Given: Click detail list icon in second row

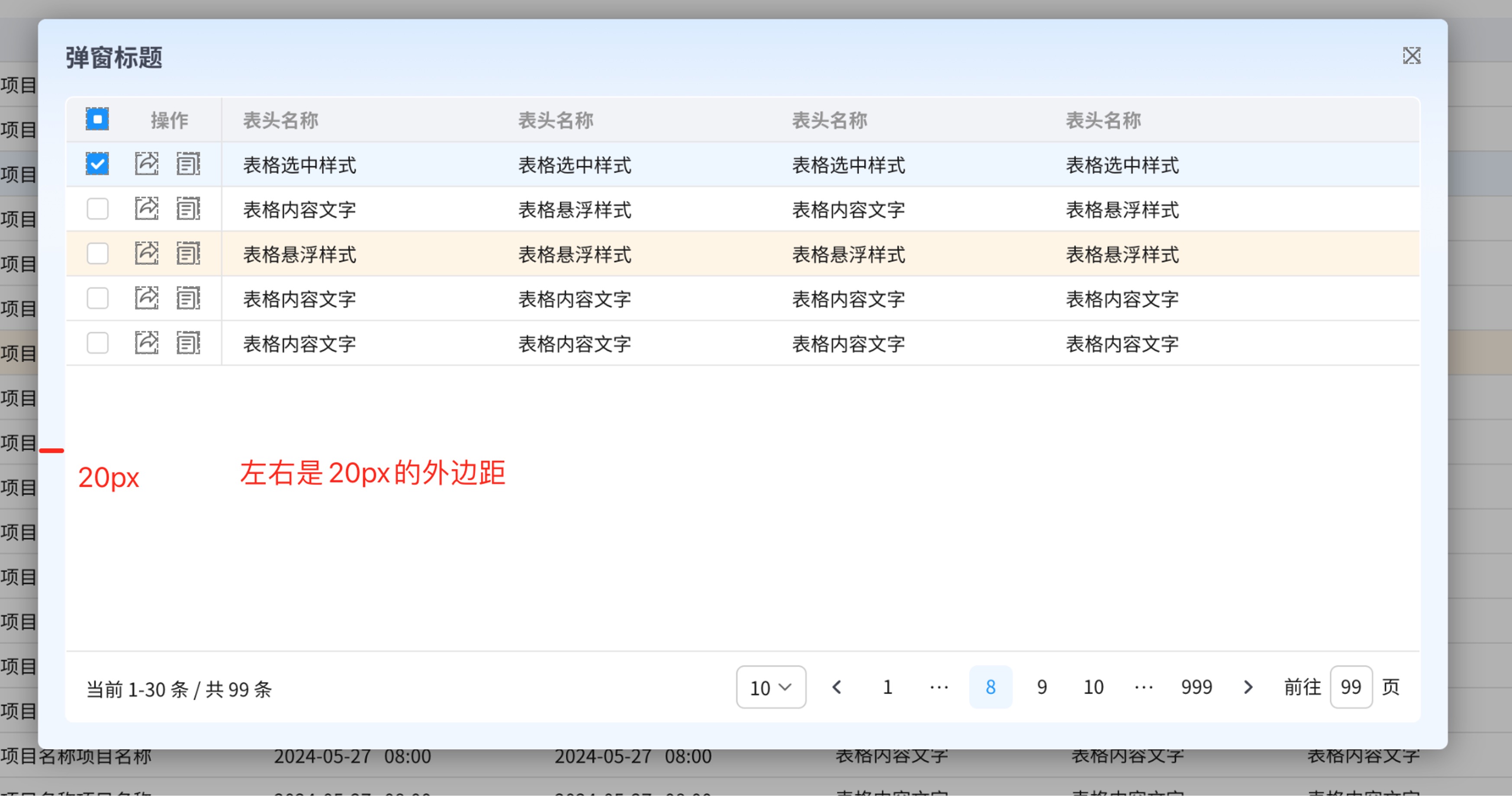Looking at the screenshot, I should click(x=188, y=209).
